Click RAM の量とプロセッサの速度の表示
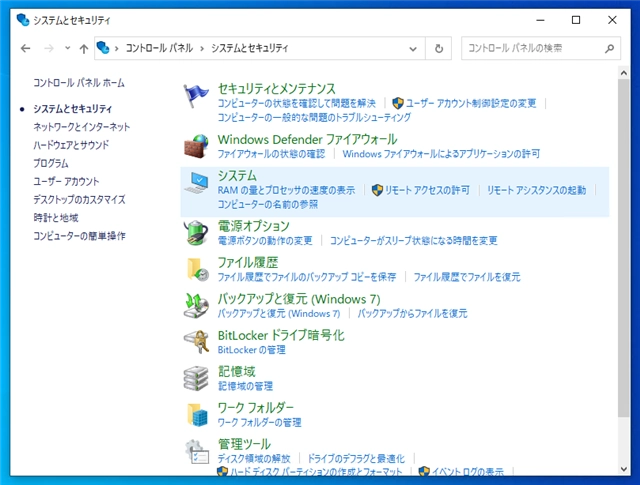Image resolution: width=640 pixels, height=485 pixels. pyautogui.click(x=286, y=190)
